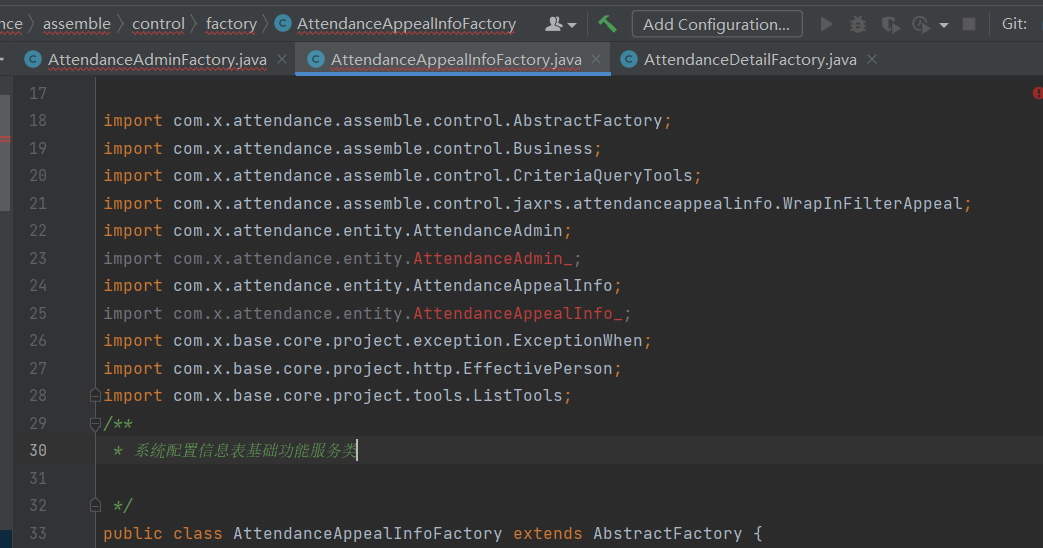Click line number 33 in gutter
This screenshot has width=1043, height=548.
click(38, 533)
